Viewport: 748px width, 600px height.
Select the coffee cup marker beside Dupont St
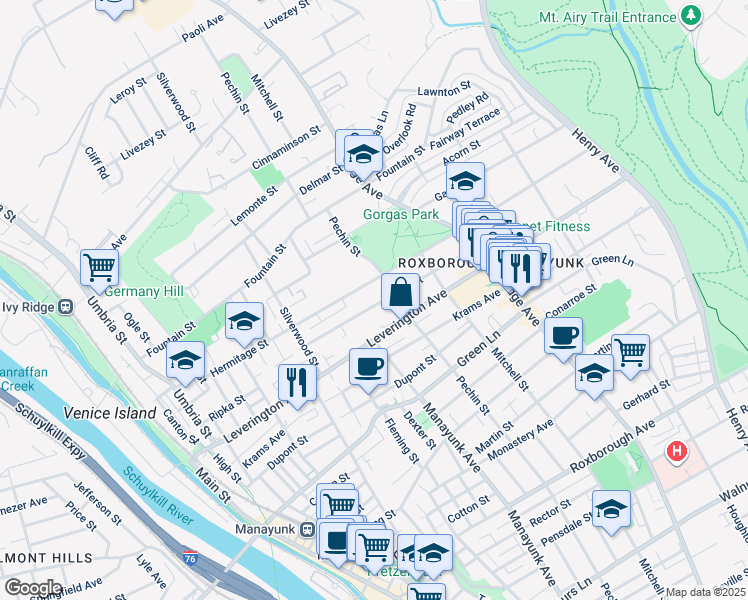click(368, 369)
